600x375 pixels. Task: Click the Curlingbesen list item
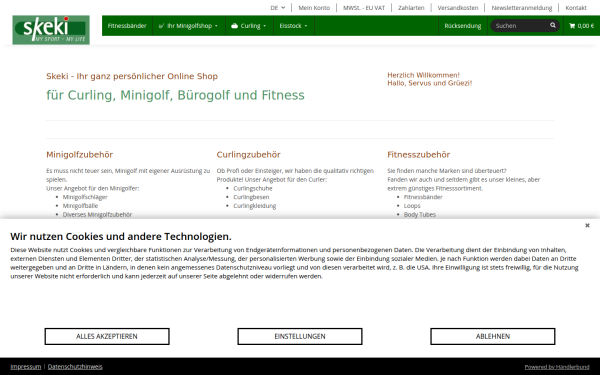(251, 197)
